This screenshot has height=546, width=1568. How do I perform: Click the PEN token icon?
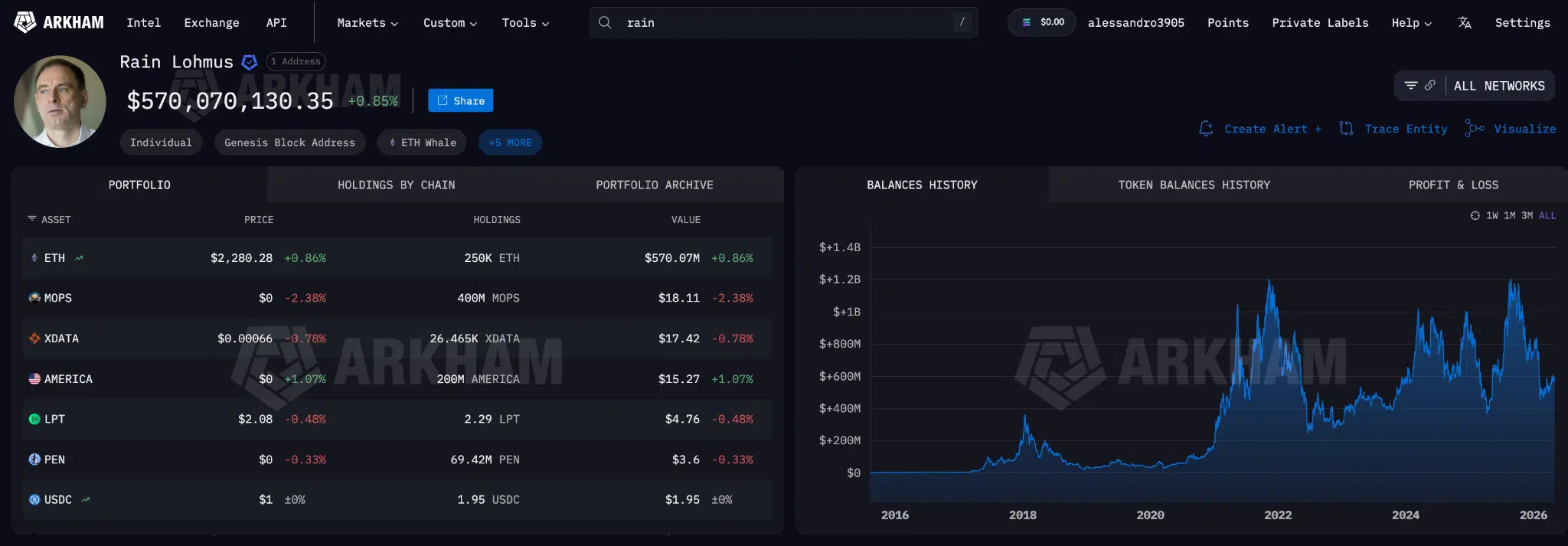pyautogui.click(x=34, y=459)
